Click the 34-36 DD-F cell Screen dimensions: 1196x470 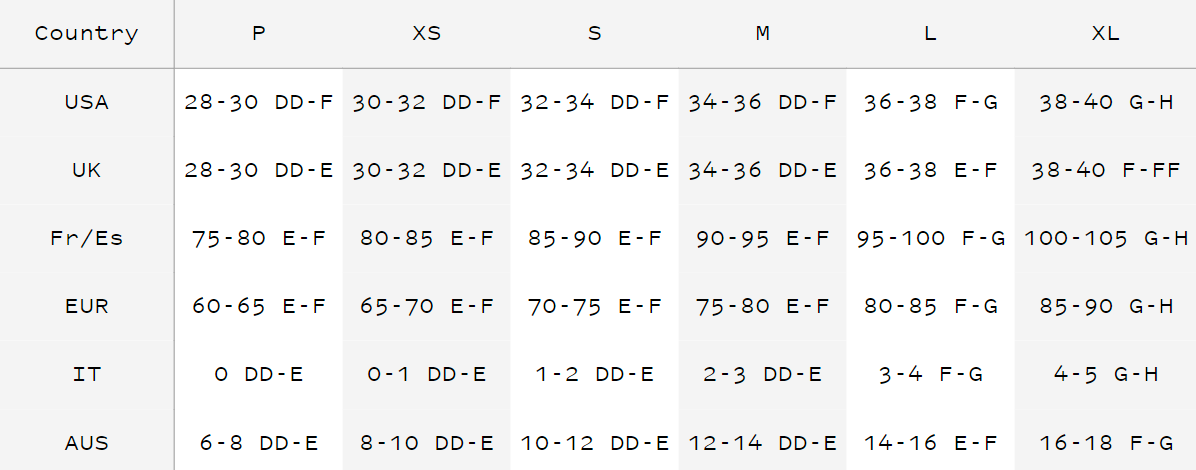762,102
